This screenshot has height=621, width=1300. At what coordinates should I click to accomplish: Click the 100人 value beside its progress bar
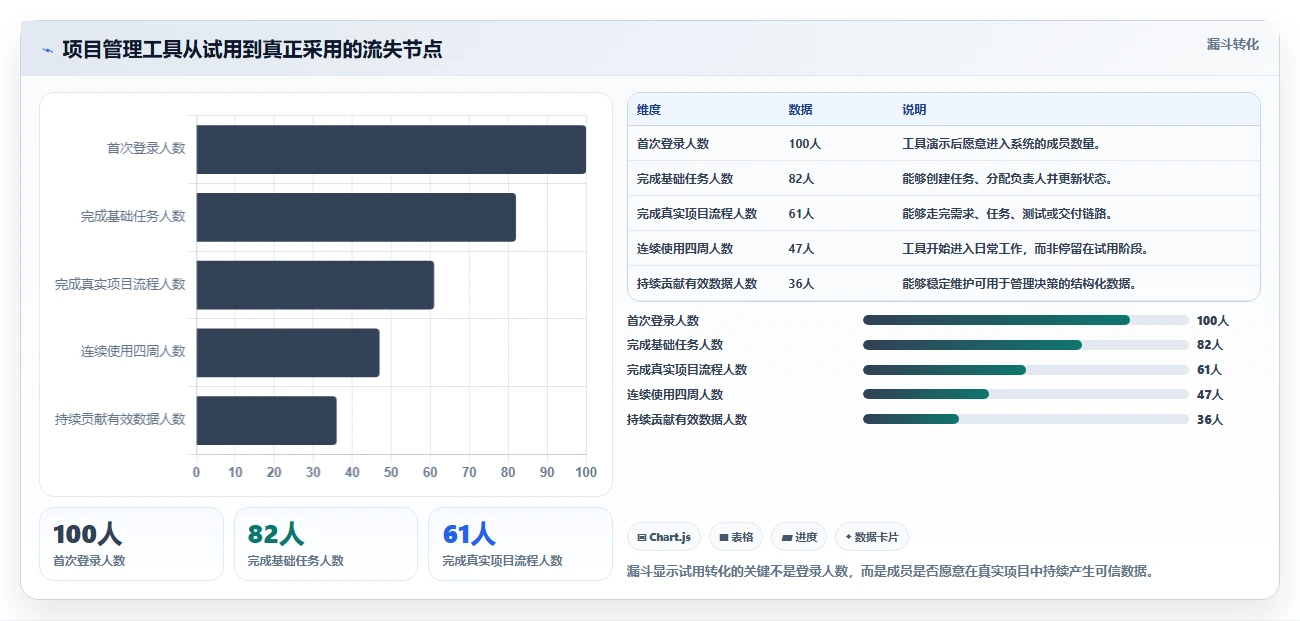point(1213,321)
